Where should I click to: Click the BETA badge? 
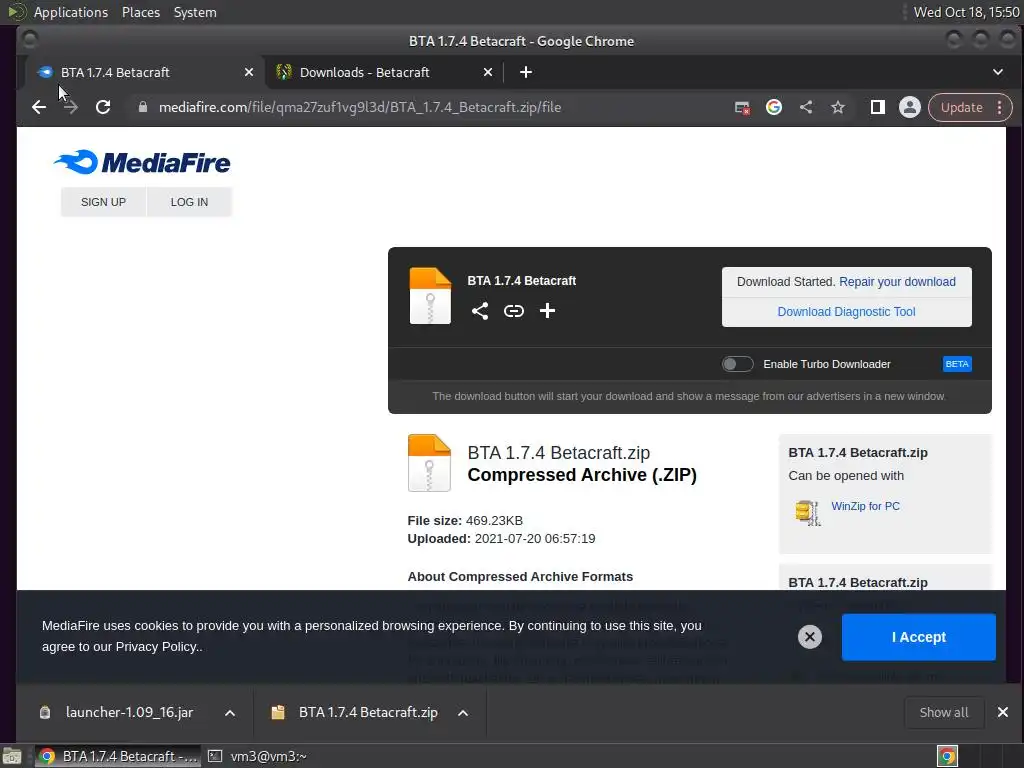click(957, 364)
